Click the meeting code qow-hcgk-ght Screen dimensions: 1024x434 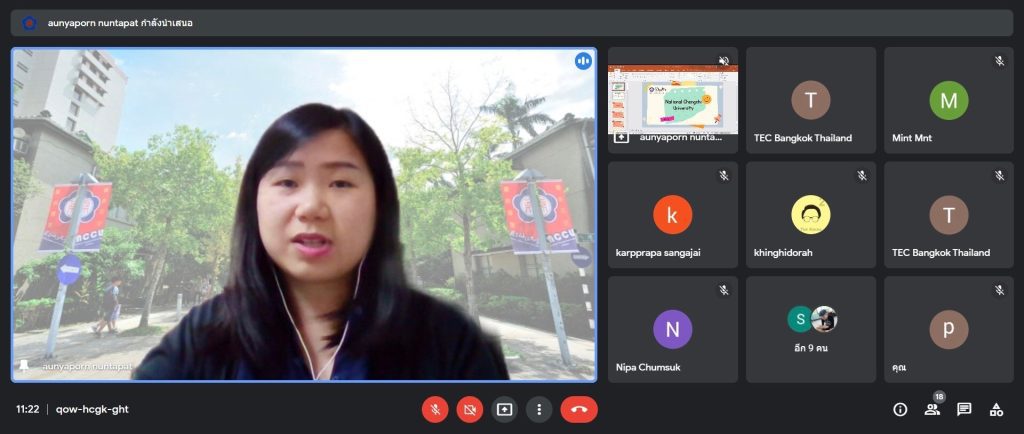tap(92, 409)
